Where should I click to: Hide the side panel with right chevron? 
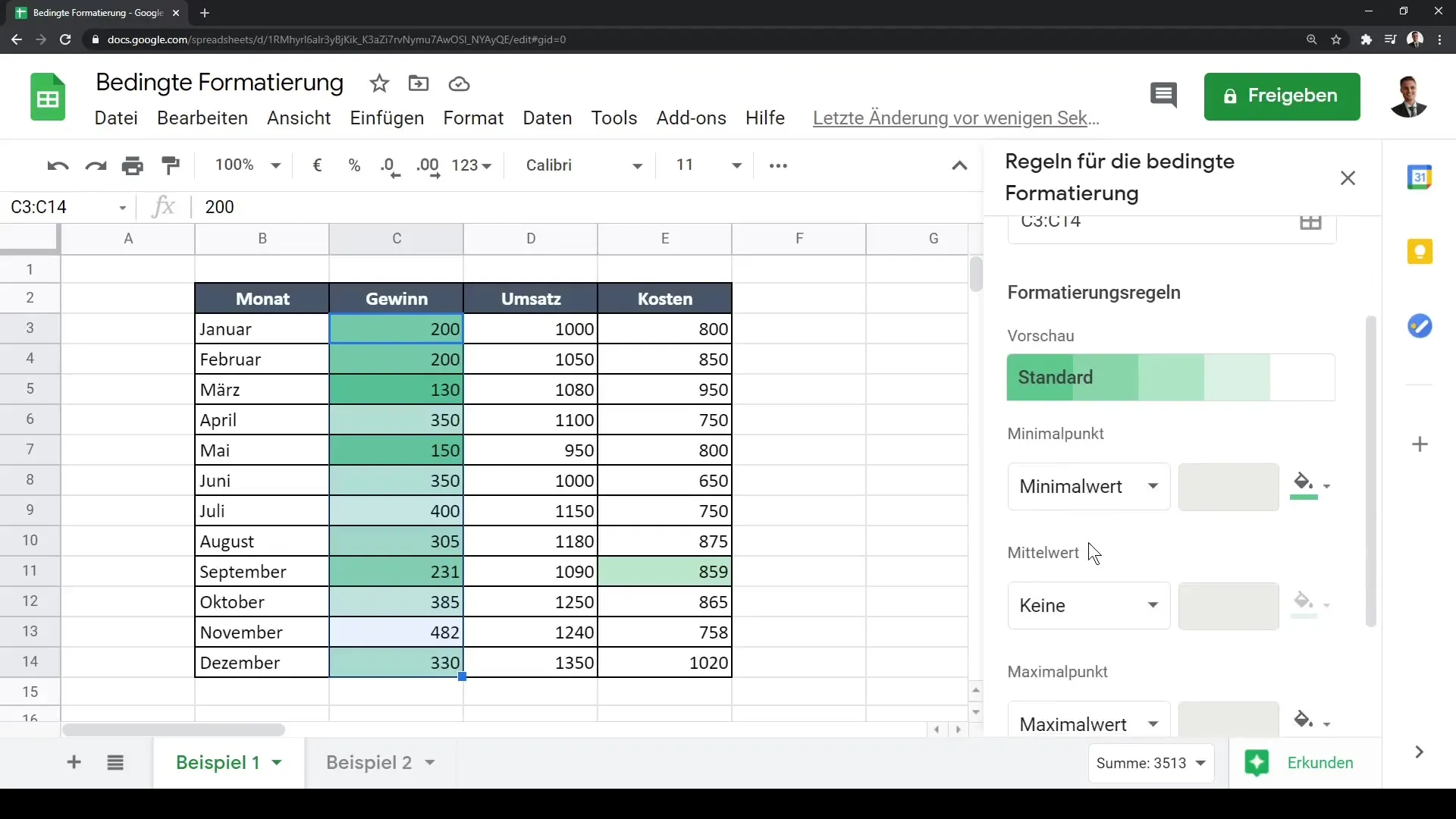click(1419, 752)
